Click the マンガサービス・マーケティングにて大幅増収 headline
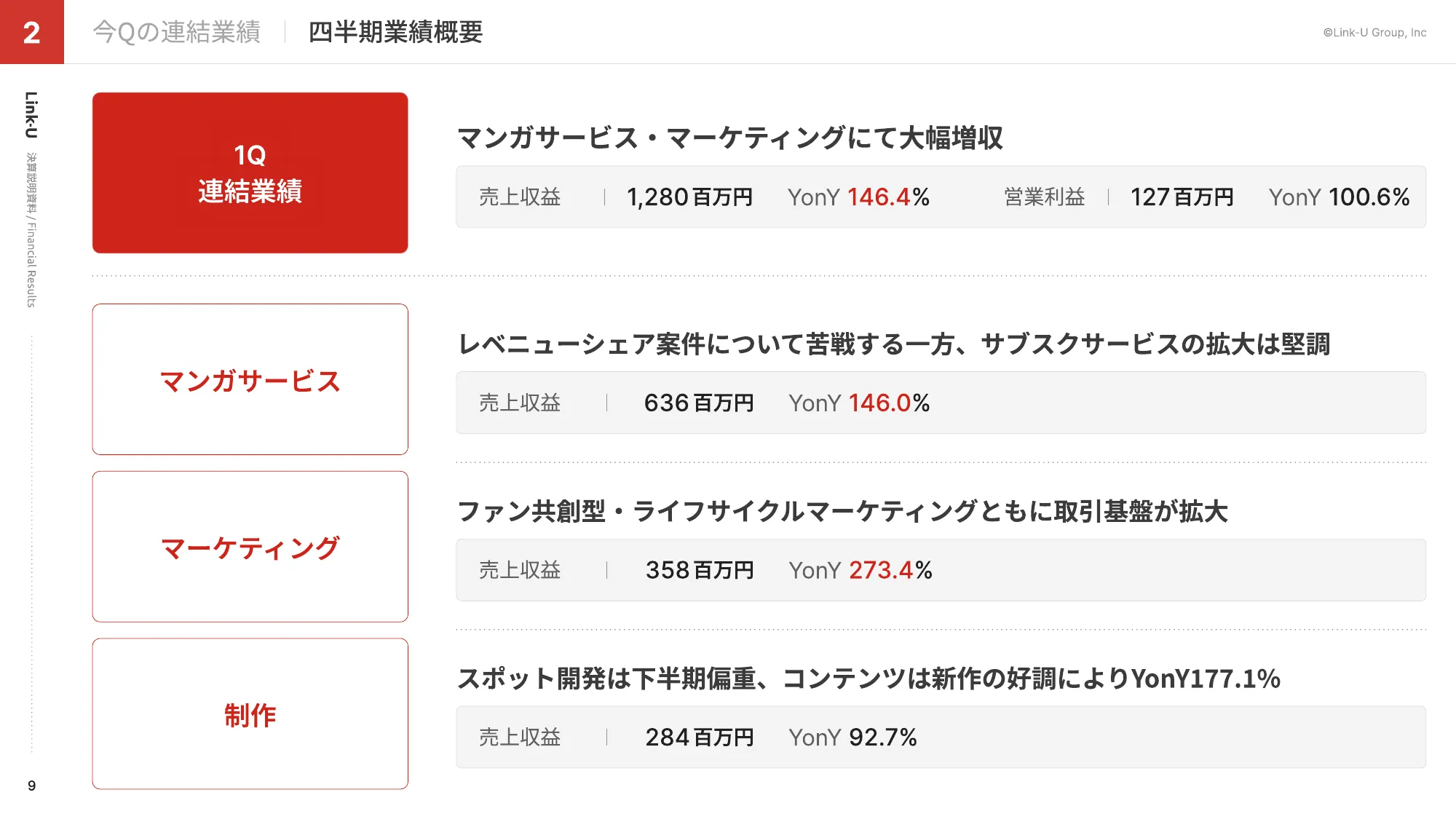Image resolution: width=1456 pixels, height=819 pixels. pyautogui.click(x=730, y=138)
